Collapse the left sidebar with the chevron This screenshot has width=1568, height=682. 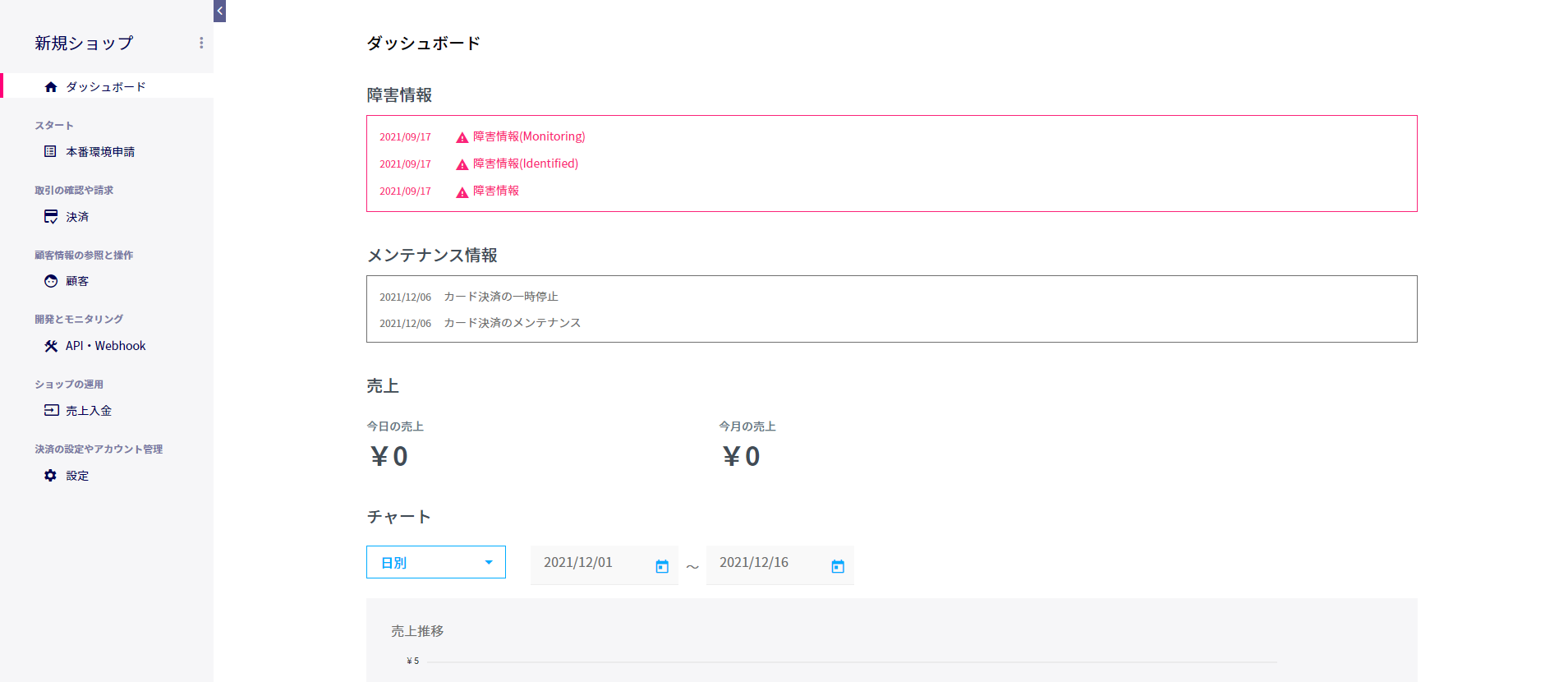(218, 11)
